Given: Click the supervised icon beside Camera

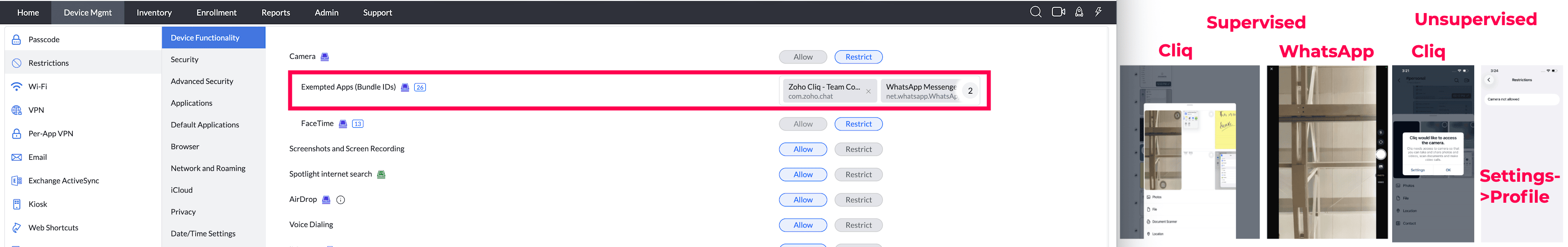Looking at the screenshot, I should click(x=325, y=57).
